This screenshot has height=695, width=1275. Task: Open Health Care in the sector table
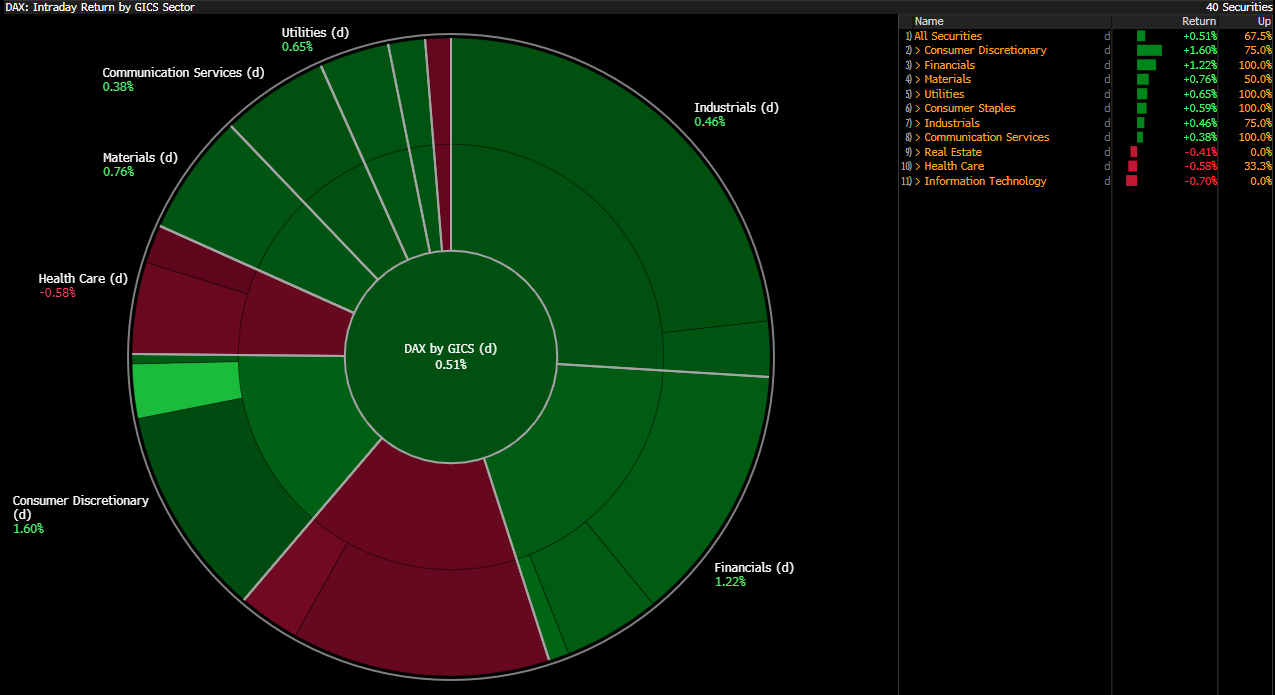953,166
